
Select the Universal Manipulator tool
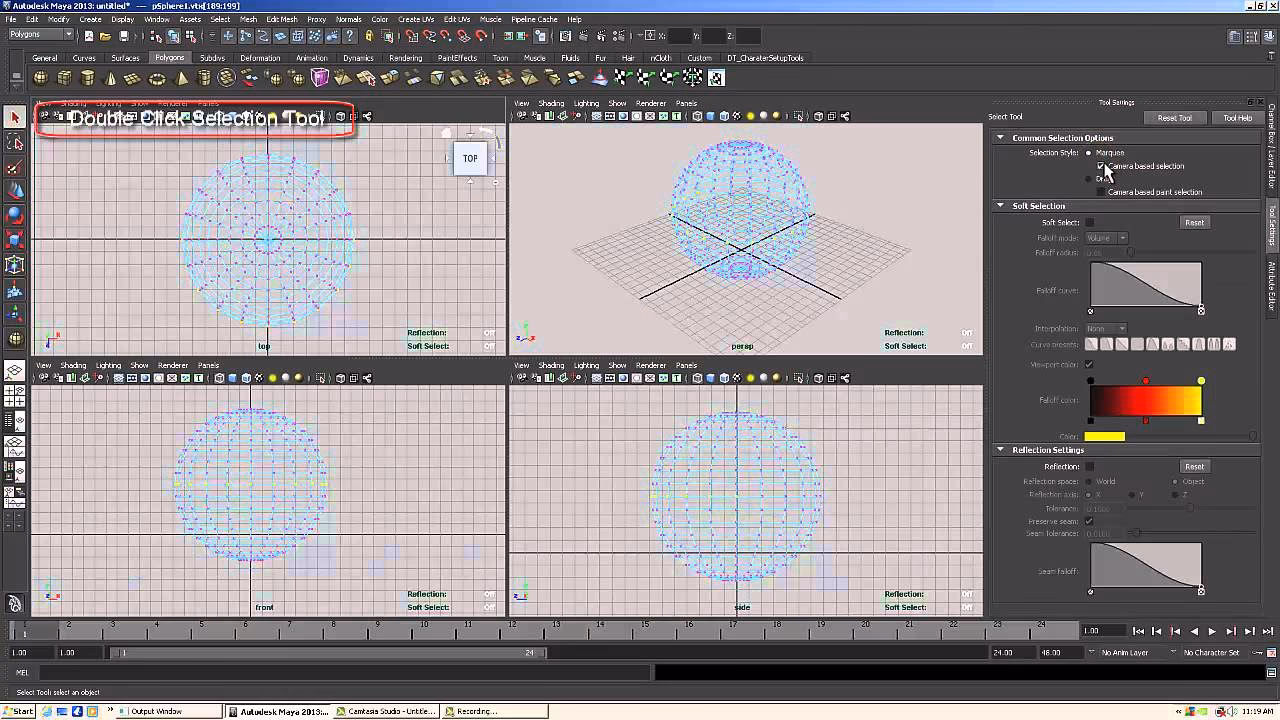click(x=14, y=265)
